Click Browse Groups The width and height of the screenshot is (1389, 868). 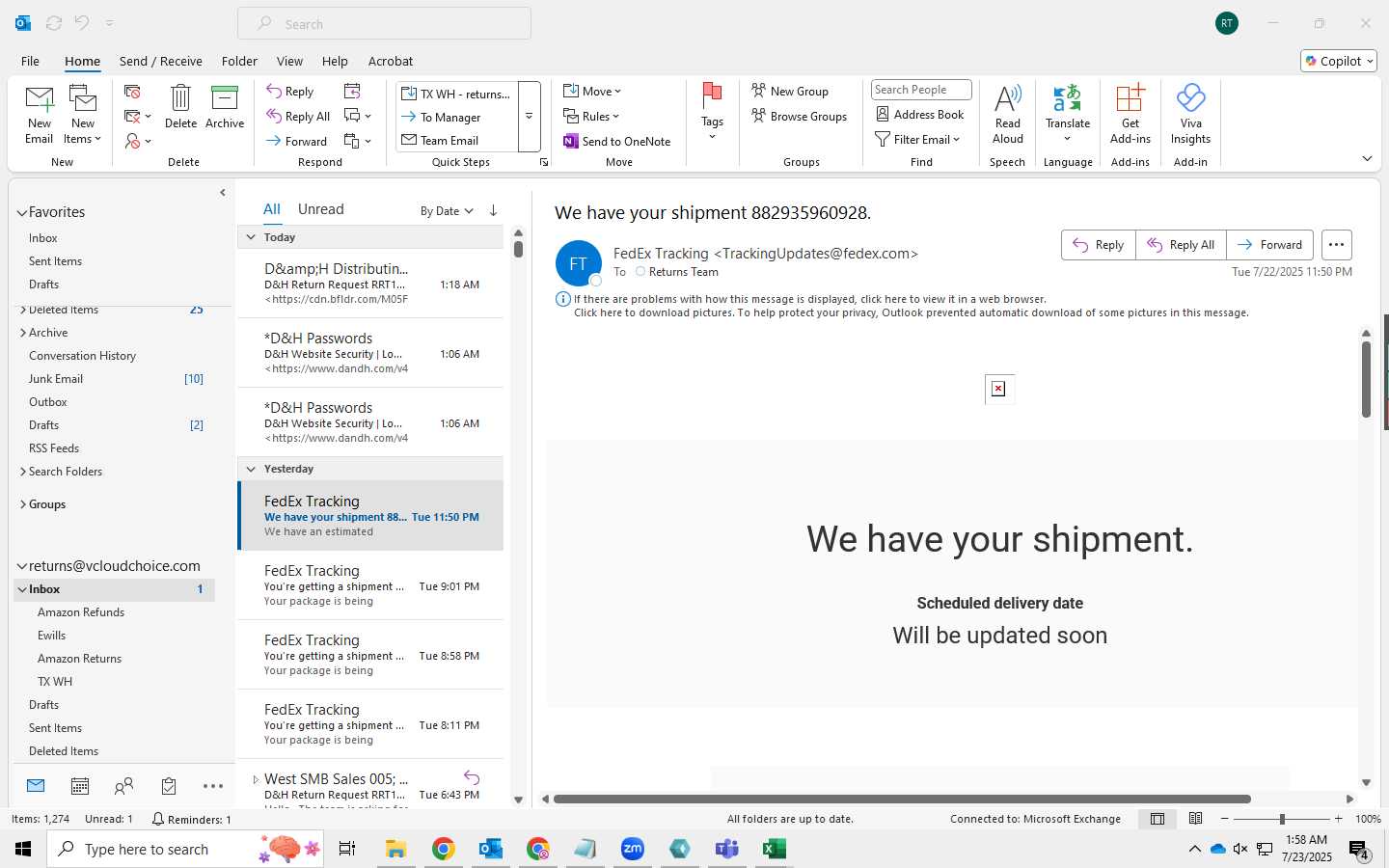[799, 117]
